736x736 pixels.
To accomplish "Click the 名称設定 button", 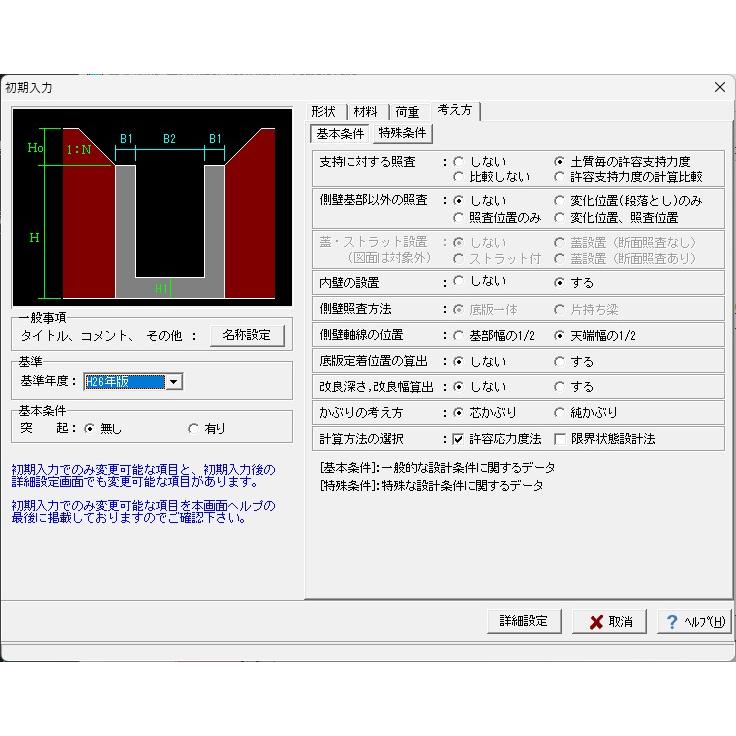I will tap(247, 335).
